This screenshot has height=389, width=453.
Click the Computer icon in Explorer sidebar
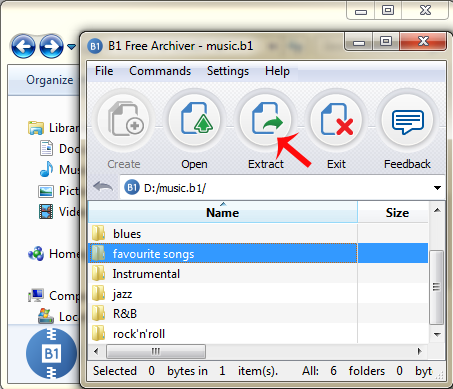coord(36,295)
